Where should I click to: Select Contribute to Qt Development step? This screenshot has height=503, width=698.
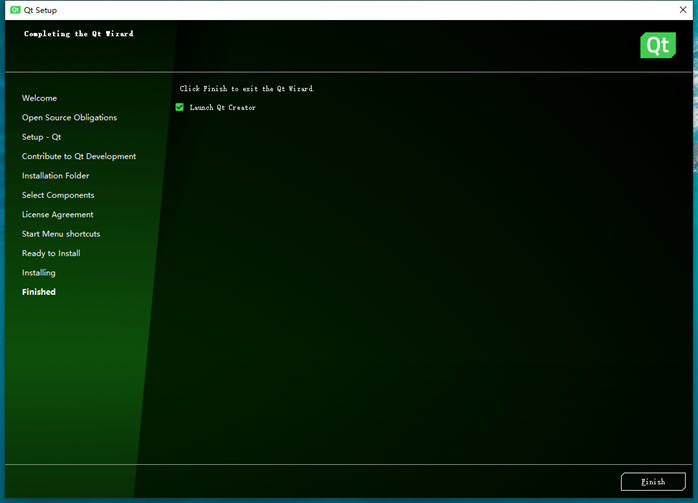pyautogui.click(x=79, y=156)
